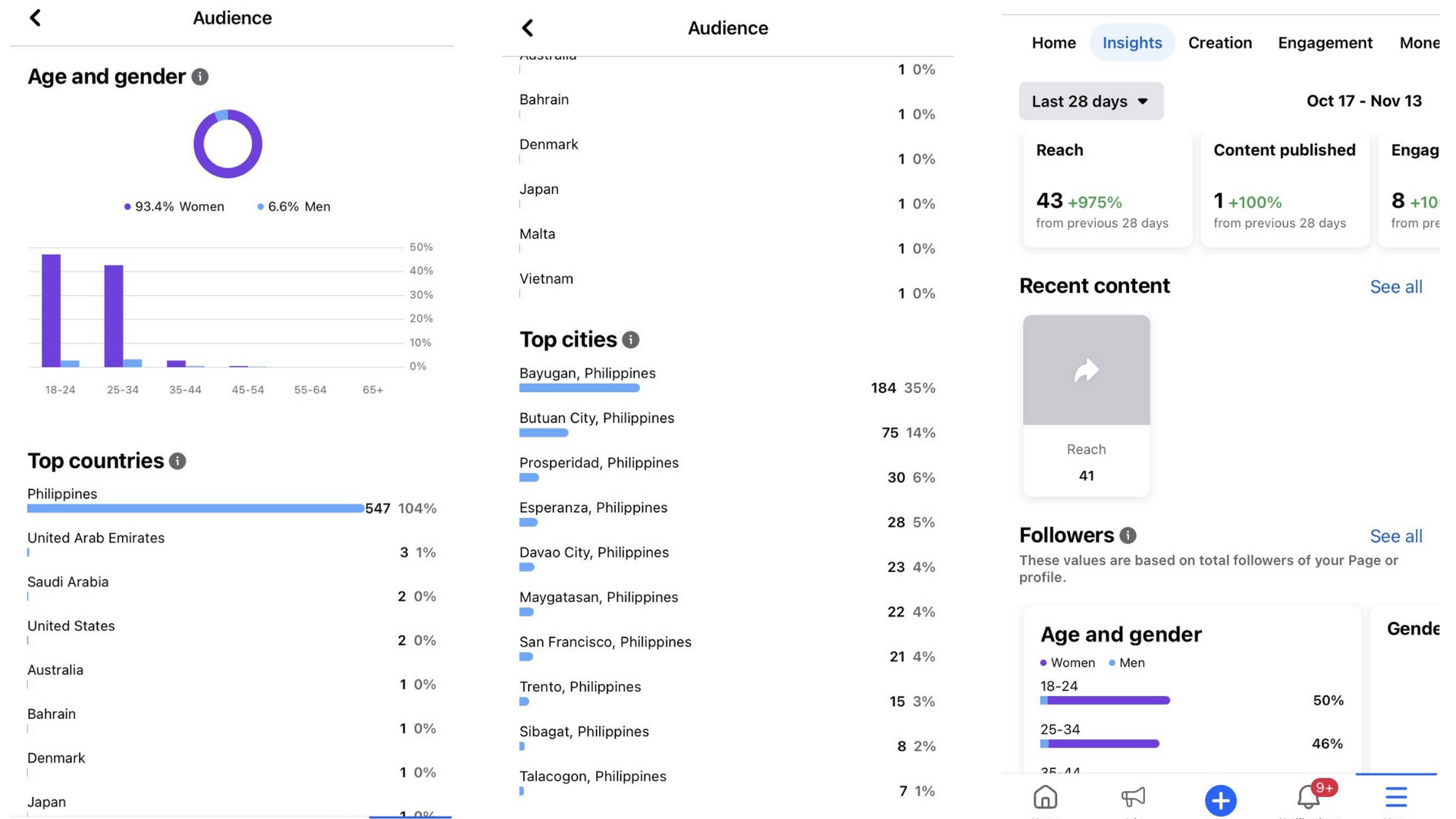Tap back arrow in left Audience panel
This screenshot has height=819, width=1456.
click(35, 17)
